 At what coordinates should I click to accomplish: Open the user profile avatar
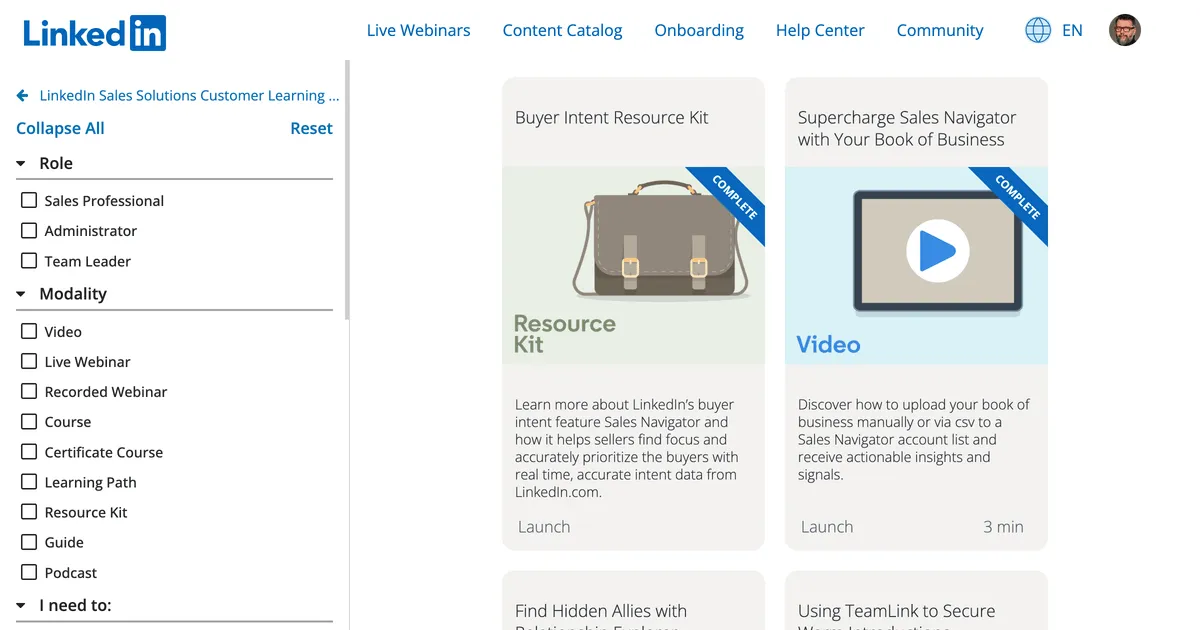click(x=1125, y=30)
